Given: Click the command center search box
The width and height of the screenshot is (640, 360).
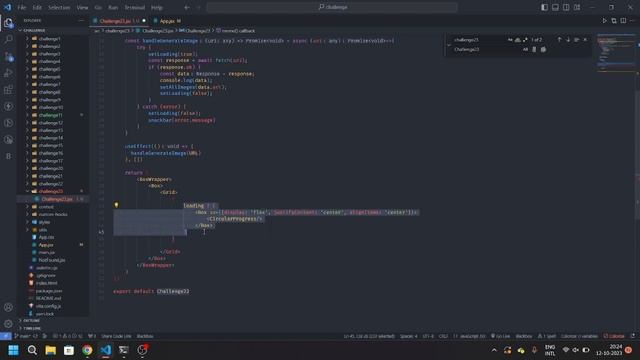Looking at the screenshot, I should [x=332, y=7].
